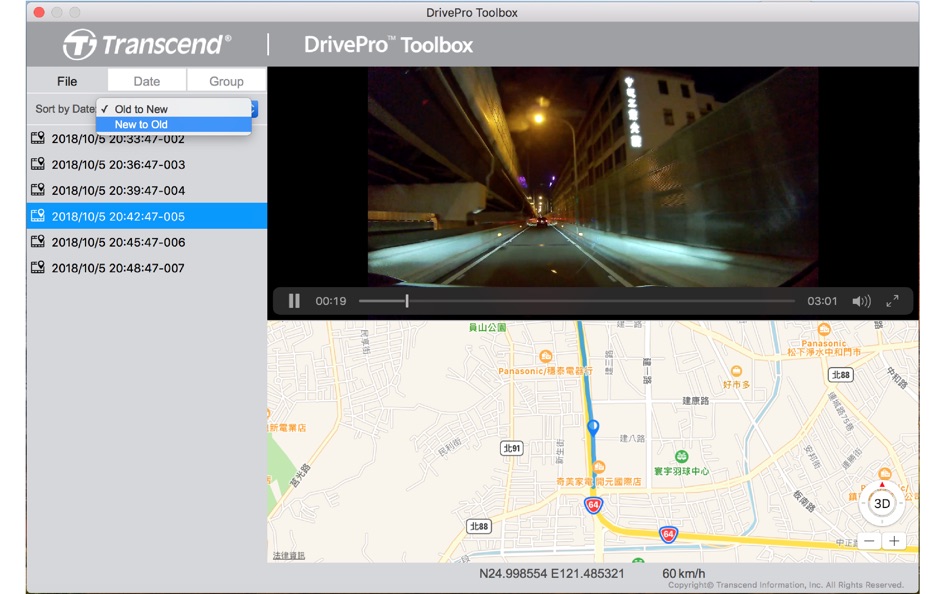Select Old to New sort option
Viewport: 950px width, 594px height.
click(174, 109)
